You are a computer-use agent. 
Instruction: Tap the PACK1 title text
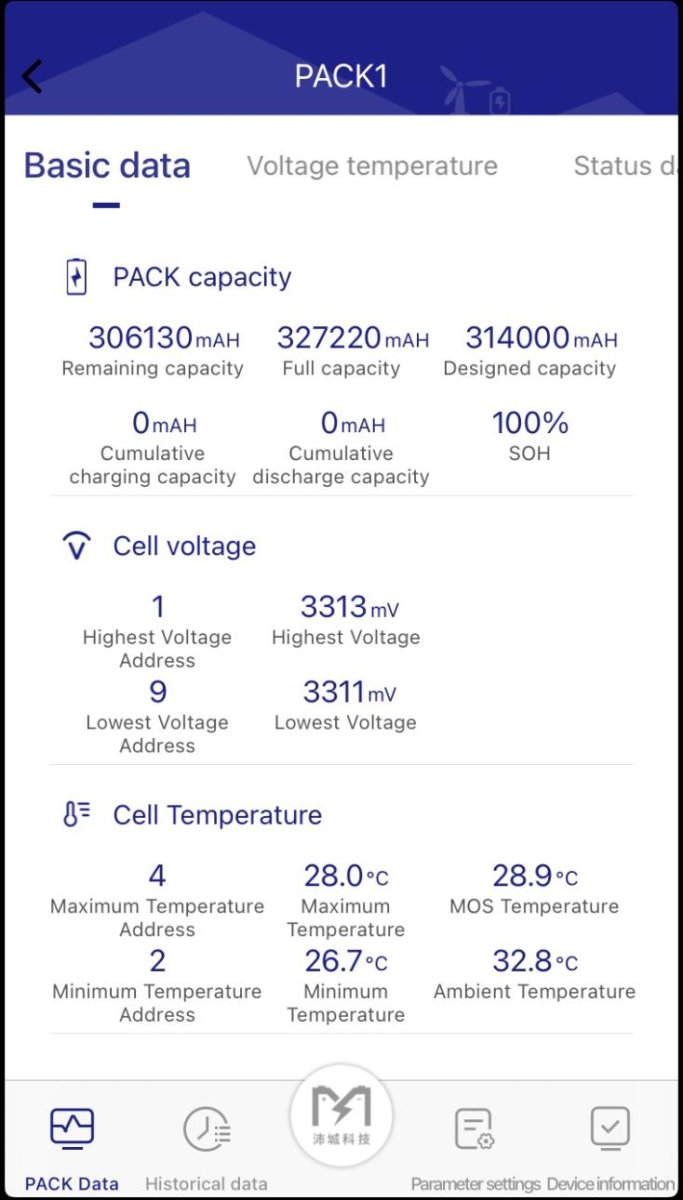(x=341, y=77)
